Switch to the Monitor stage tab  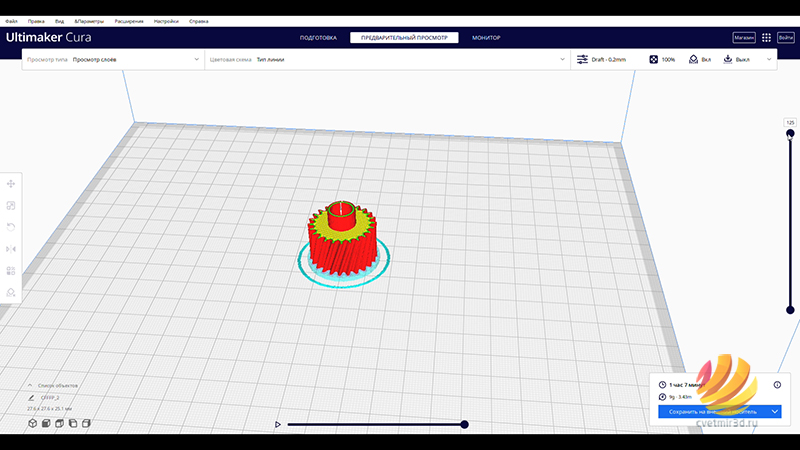pos(486,38)
